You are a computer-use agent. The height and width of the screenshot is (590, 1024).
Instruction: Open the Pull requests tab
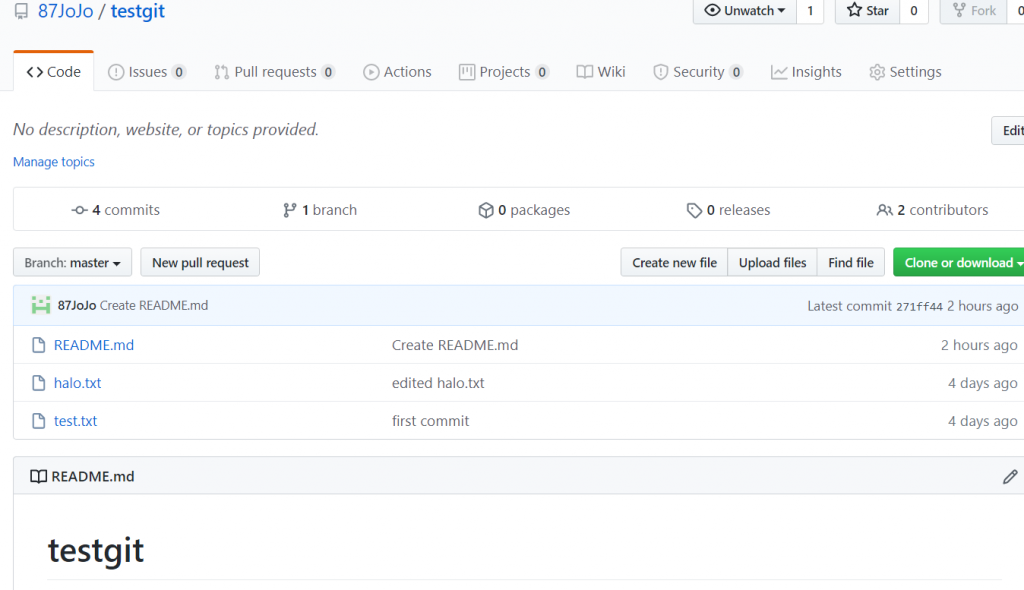click(x=274, y=72)
